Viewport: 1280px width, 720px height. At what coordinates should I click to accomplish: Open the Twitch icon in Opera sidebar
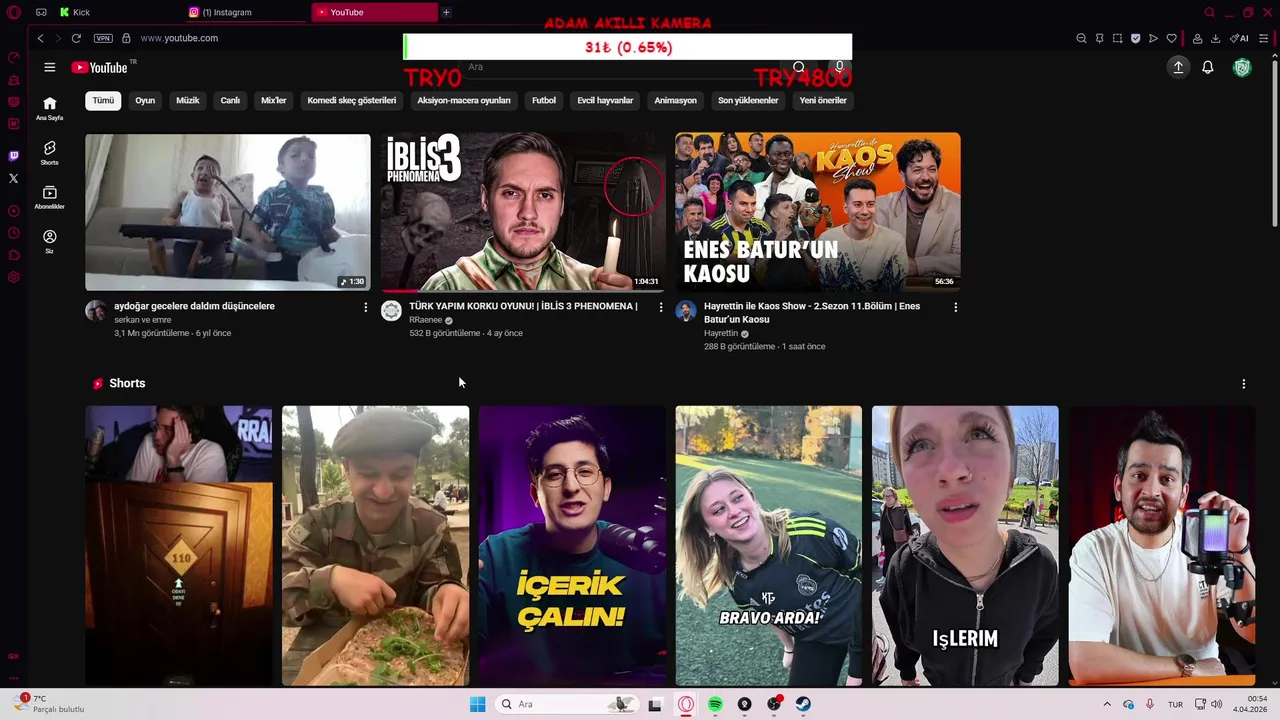pyautogui.click(x=13, y=156)
